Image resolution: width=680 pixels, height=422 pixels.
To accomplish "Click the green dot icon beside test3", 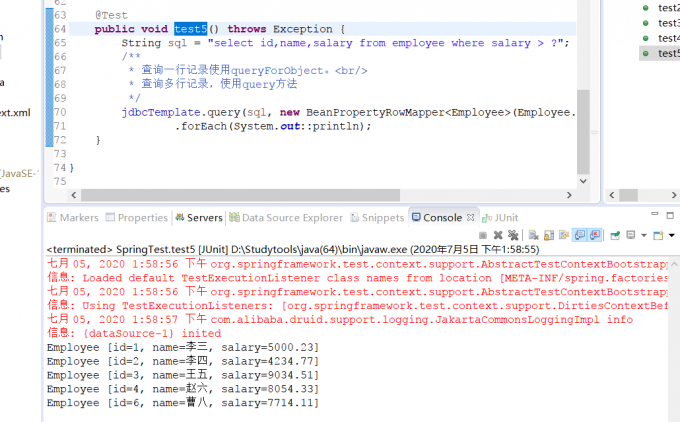I will click(x=646, y=23).
